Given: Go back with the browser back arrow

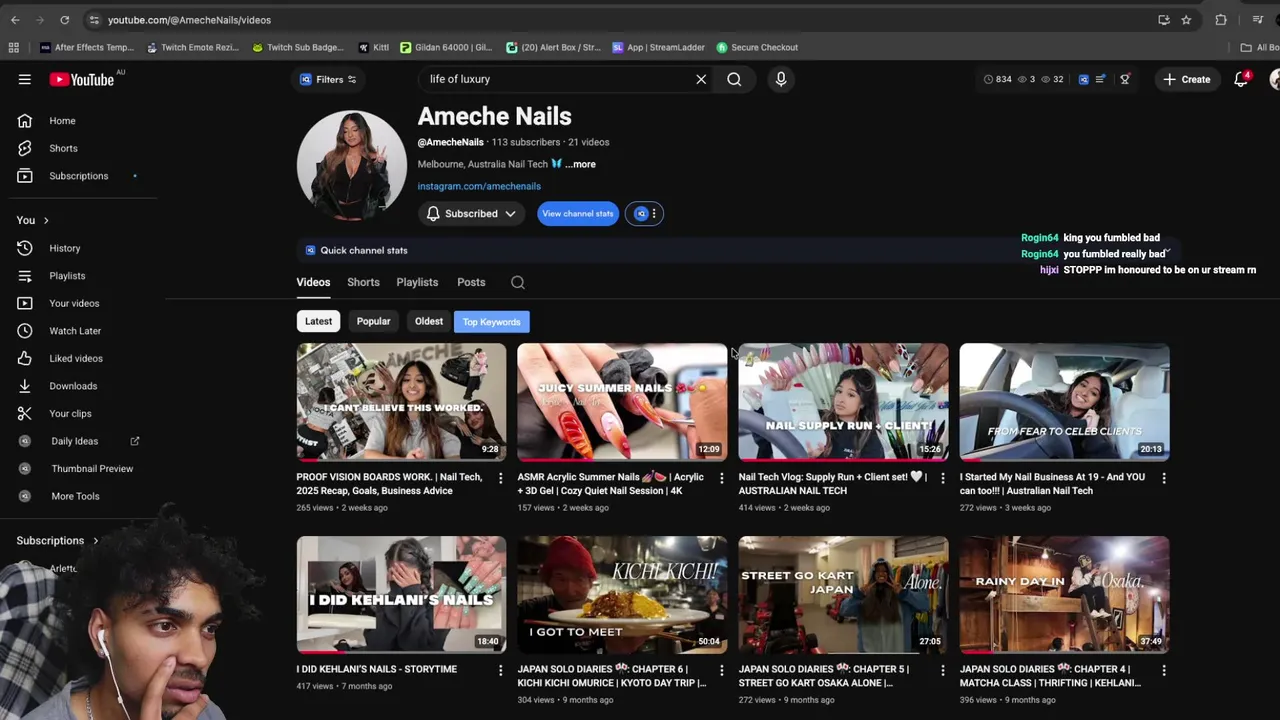Looking at the screenshot, I should click(15, 20).
